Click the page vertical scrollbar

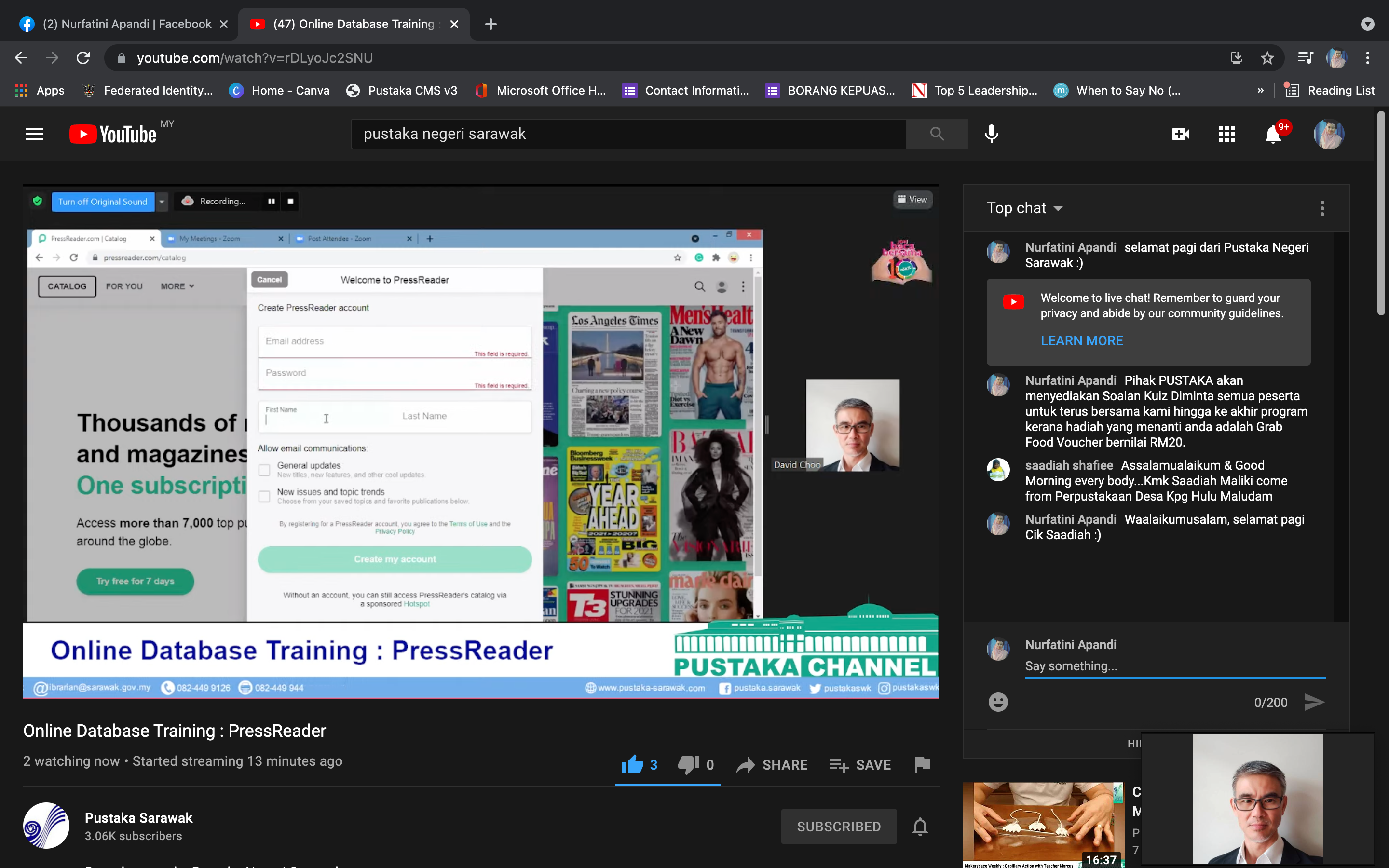point(1381,212)
